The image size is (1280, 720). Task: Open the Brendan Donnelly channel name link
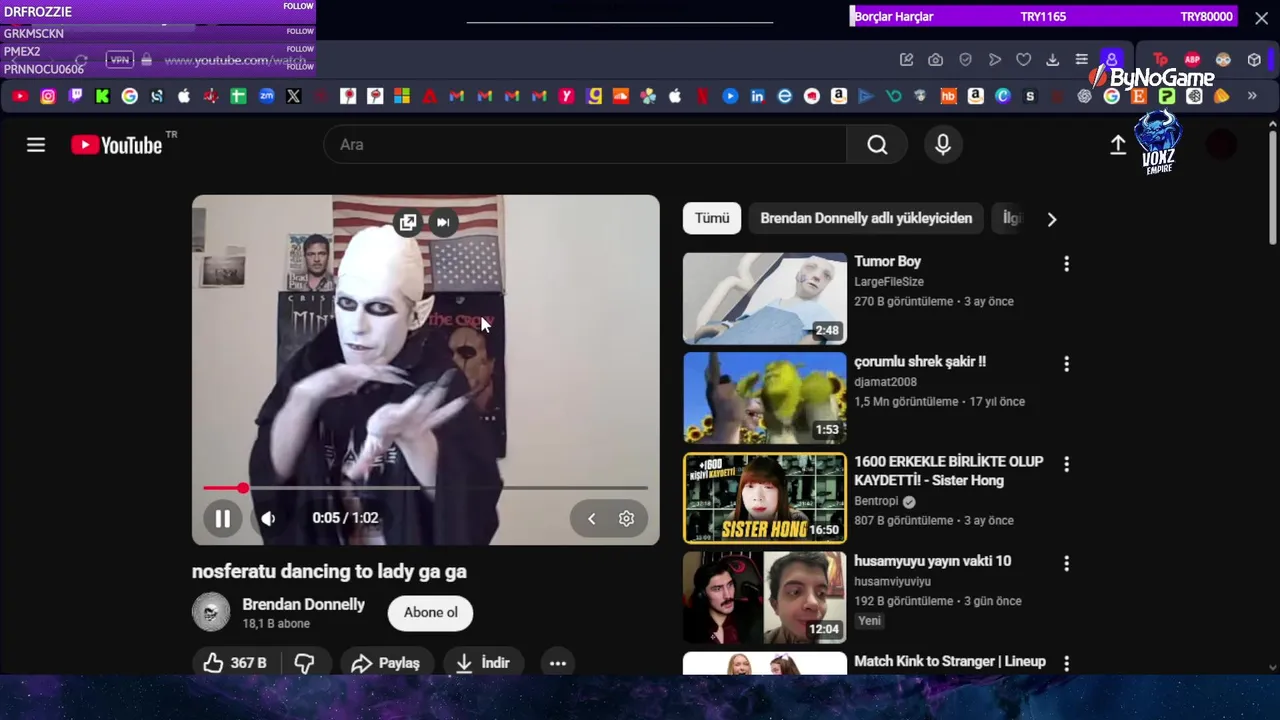tap(303, 604)
